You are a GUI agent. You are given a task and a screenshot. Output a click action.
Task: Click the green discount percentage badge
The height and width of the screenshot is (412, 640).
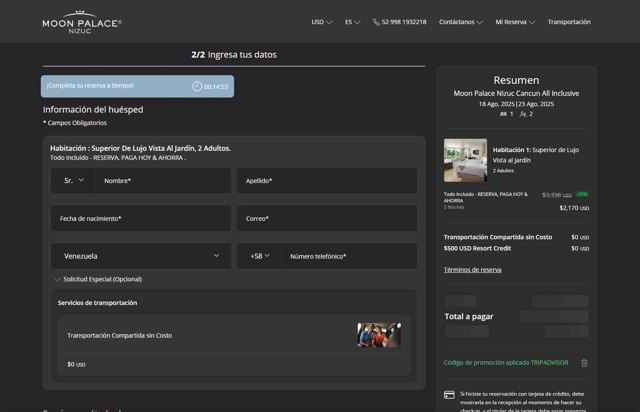point(582,194)
